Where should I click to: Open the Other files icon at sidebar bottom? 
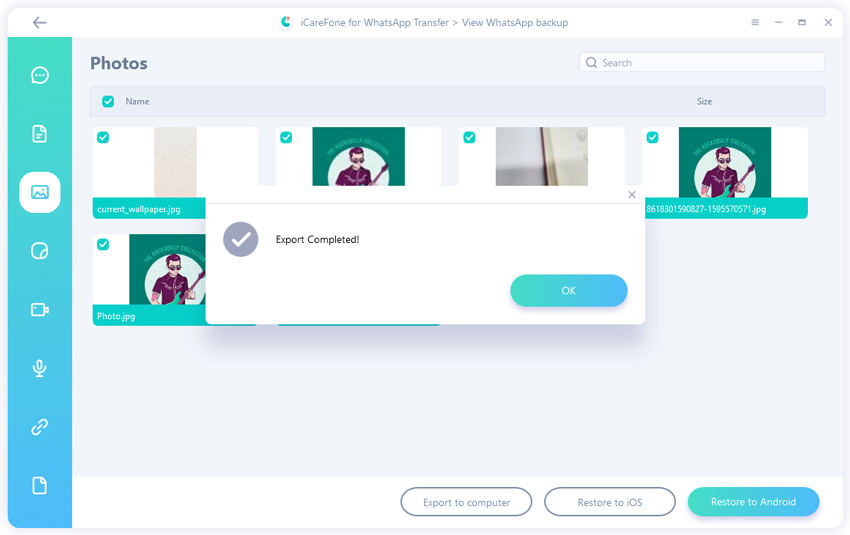[40, 486]
